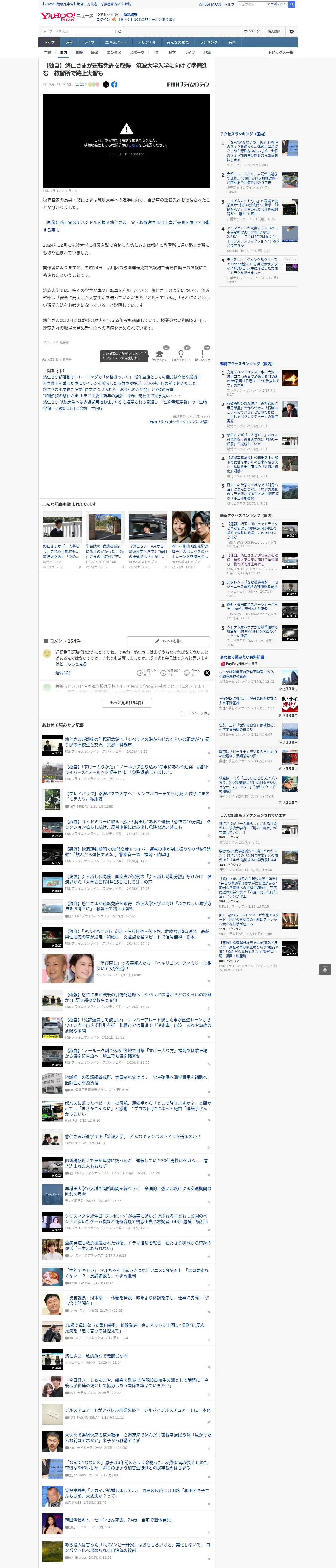Select the ライブ navigation tab
The height and width of the screenshot is (1568, 336).
click(x=89, y=43)
